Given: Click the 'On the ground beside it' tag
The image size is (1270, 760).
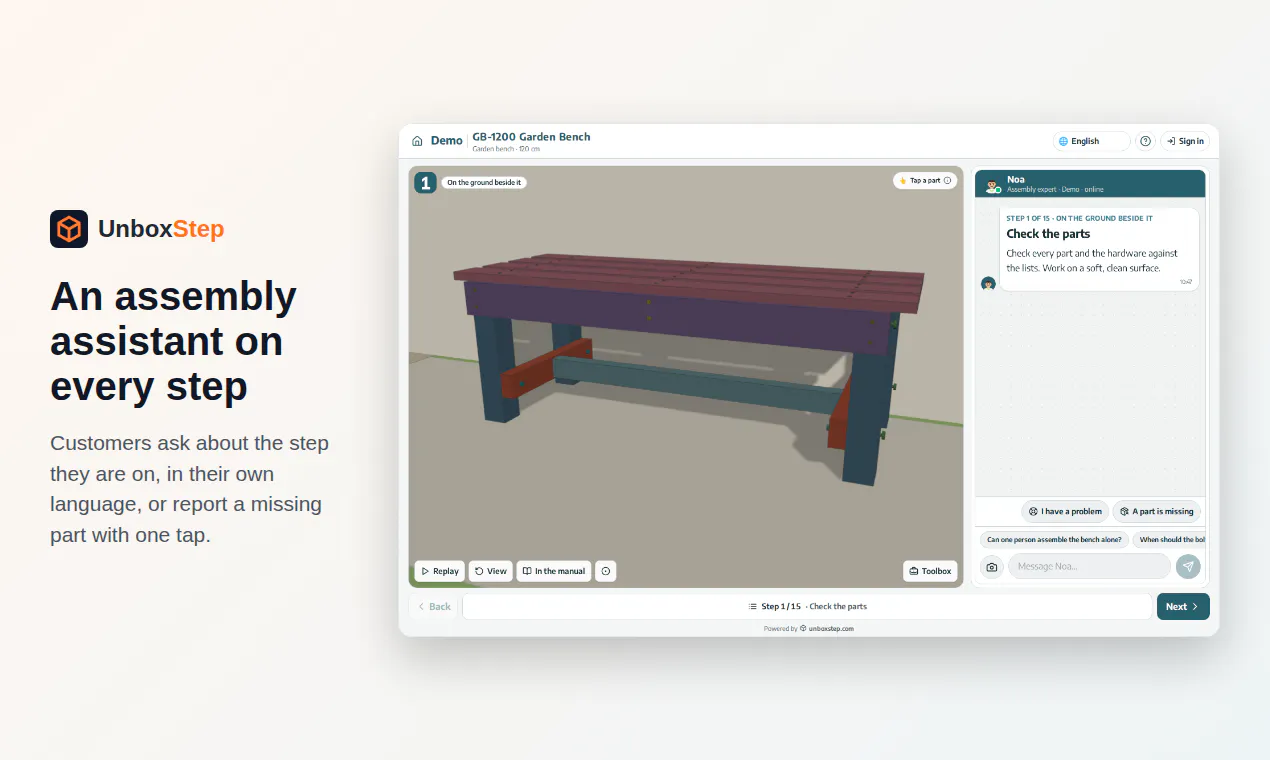Looking at the screenshot, I should (x=484, y=183).
